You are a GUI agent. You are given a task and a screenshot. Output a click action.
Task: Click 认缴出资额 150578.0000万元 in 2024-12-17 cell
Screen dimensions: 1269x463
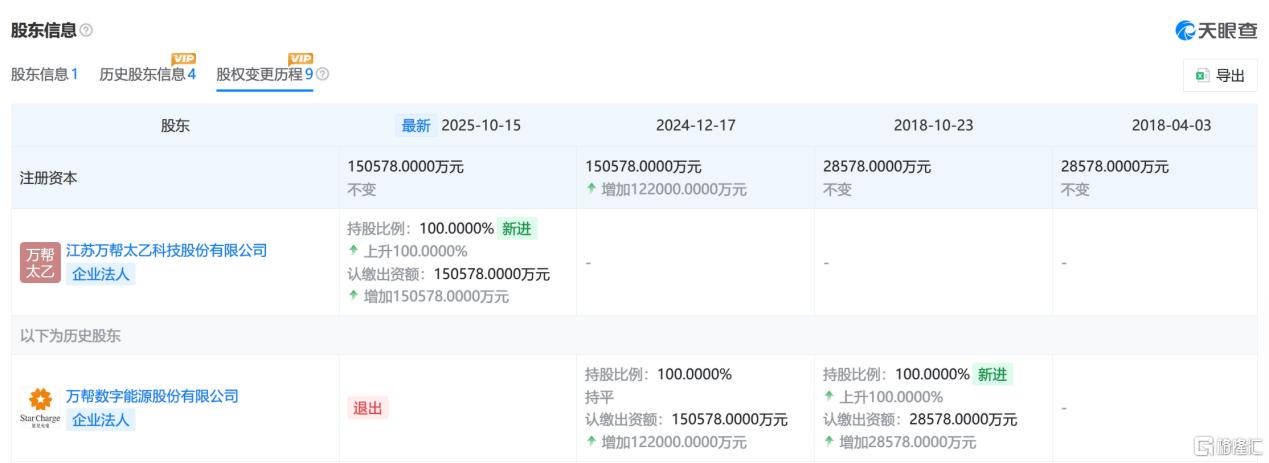coord(687,419)
